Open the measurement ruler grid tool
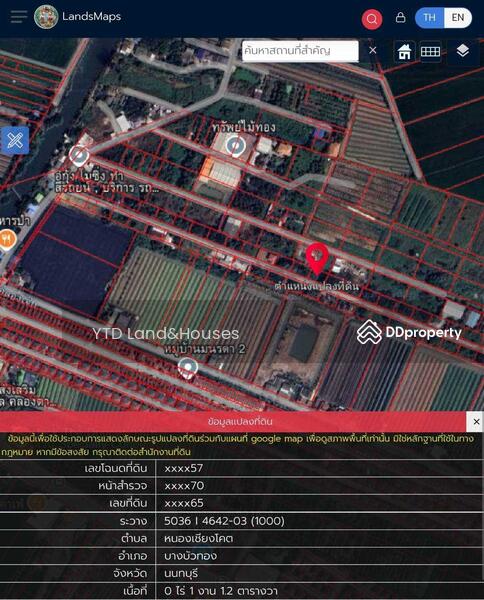 (430, 51)
